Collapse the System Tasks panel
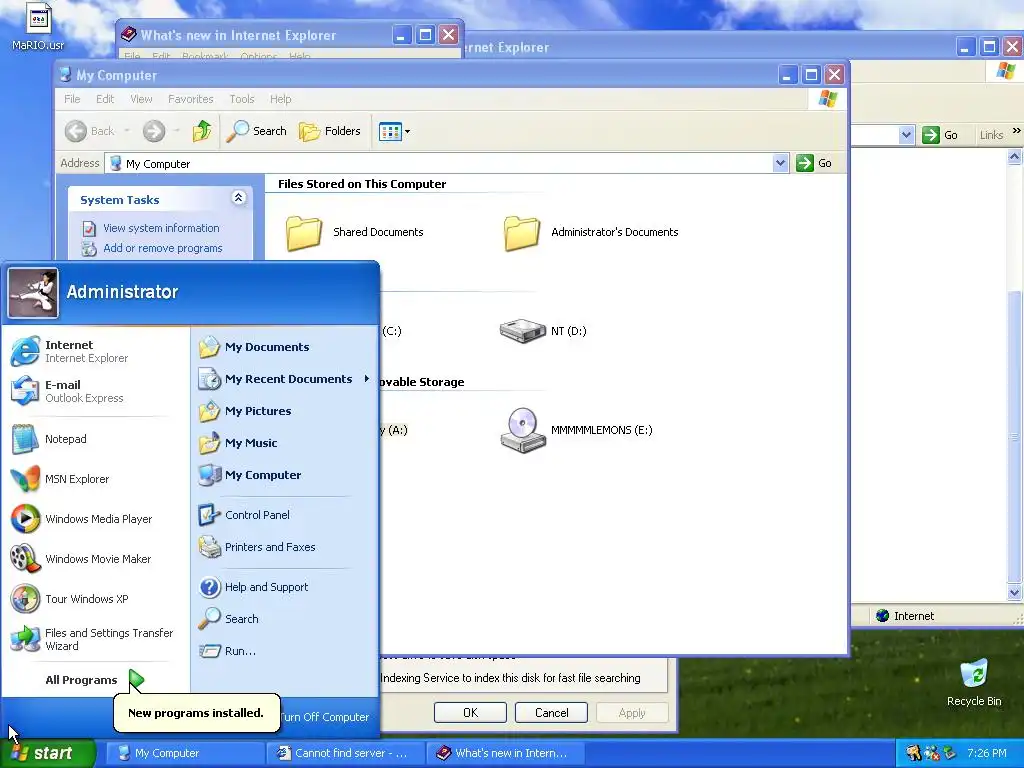This screenshot has width=1024, height=768. 238,198
